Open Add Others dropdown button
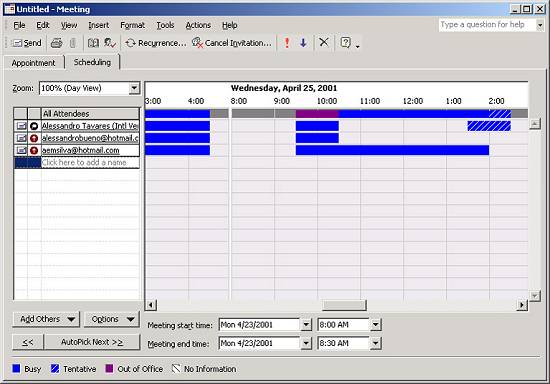550x384 pixels. pyautogui.click(x=46, y=319)
